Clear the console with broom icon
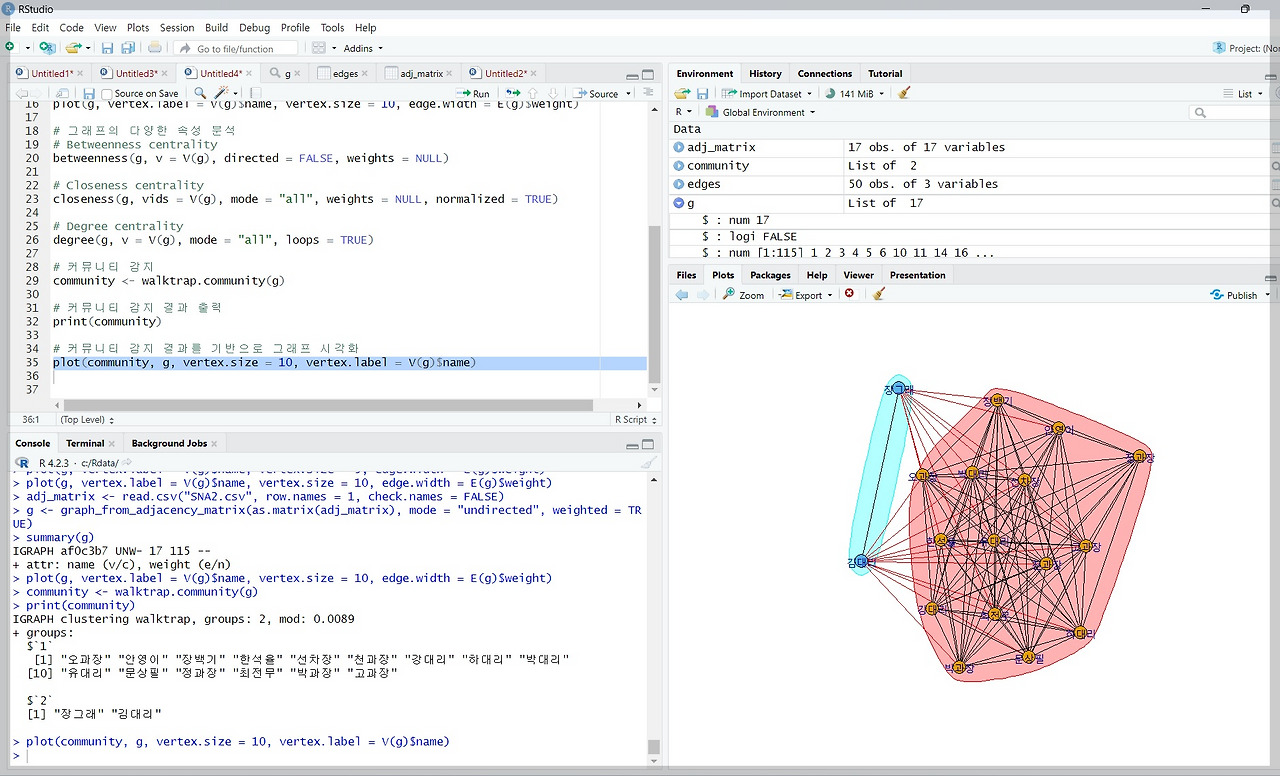This screenshot has height=776, width=1280. pyautogui.click(x=648, y=463)
